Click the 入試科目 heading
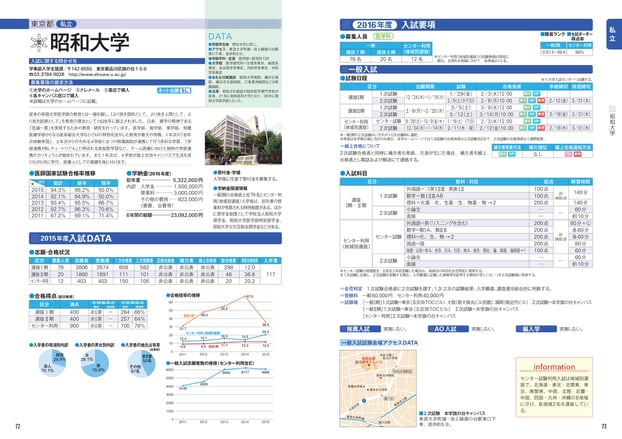The width and height of the screenshot is (622, 439). click(354, 173)
